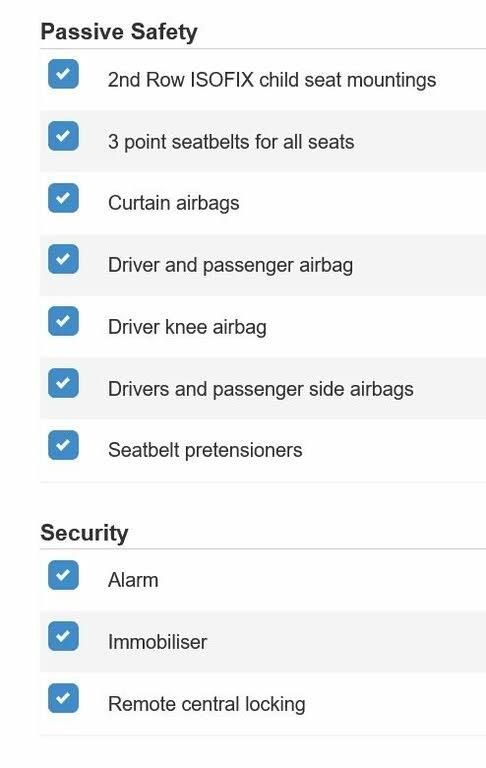Toggle Driver and passenger airbag checkbox
The width and height of the screenshot is (486, 768).
[x=63, y=259]
